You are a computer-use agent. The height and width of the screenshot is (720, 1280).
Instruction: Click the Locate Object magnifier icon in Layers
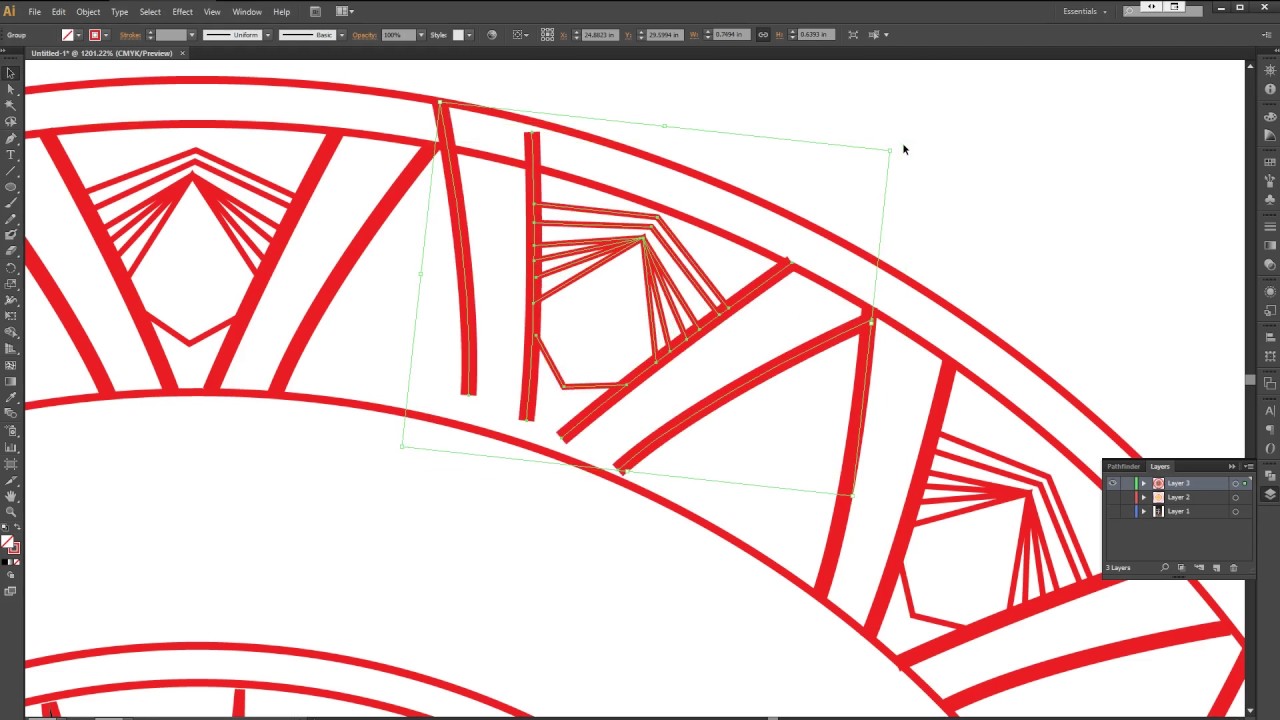click(1165, 568)
